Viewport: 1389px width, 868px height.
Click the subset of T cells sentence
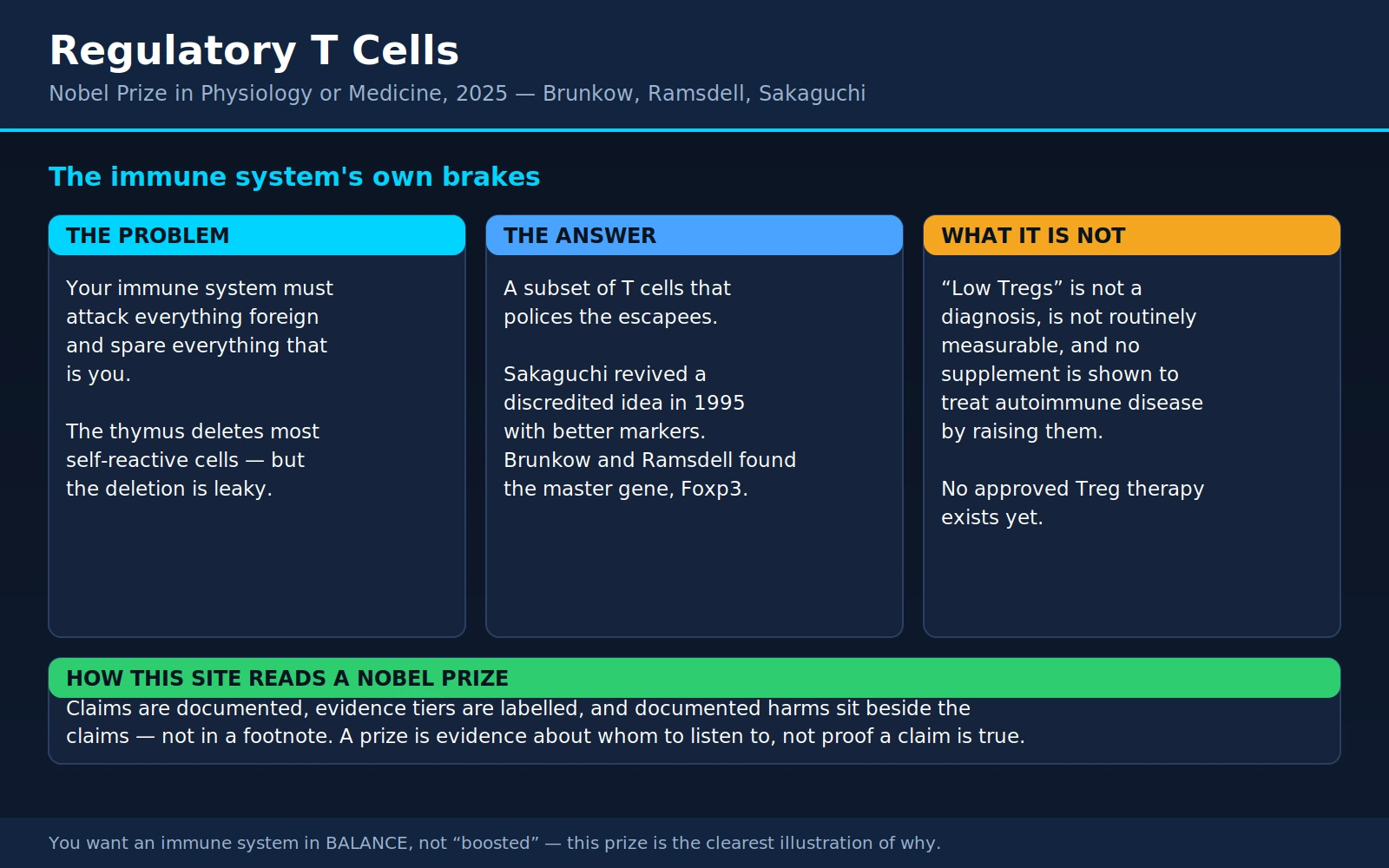(617, 302)
